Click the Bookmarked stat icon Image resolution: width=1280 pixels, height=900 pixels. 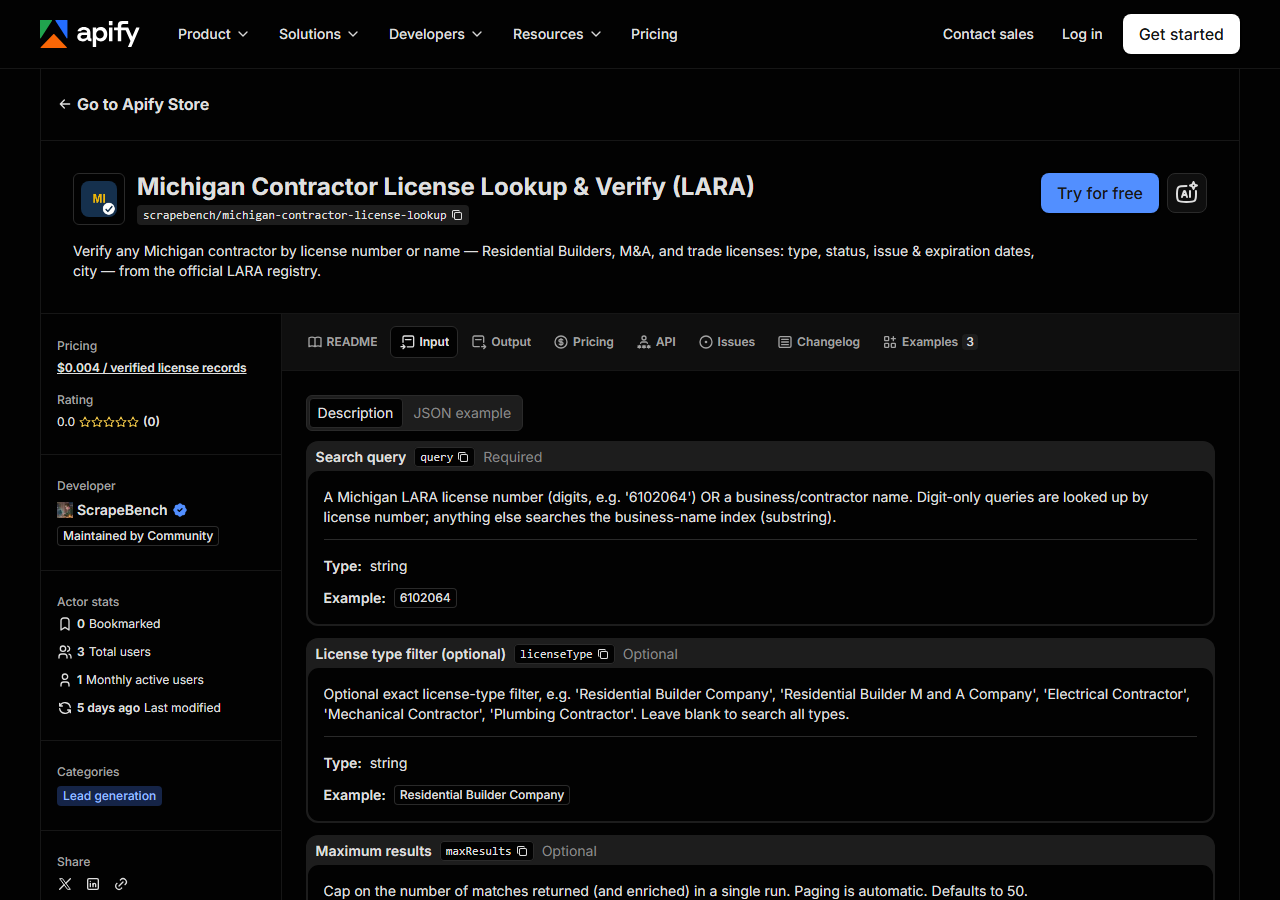coord(65,624)
